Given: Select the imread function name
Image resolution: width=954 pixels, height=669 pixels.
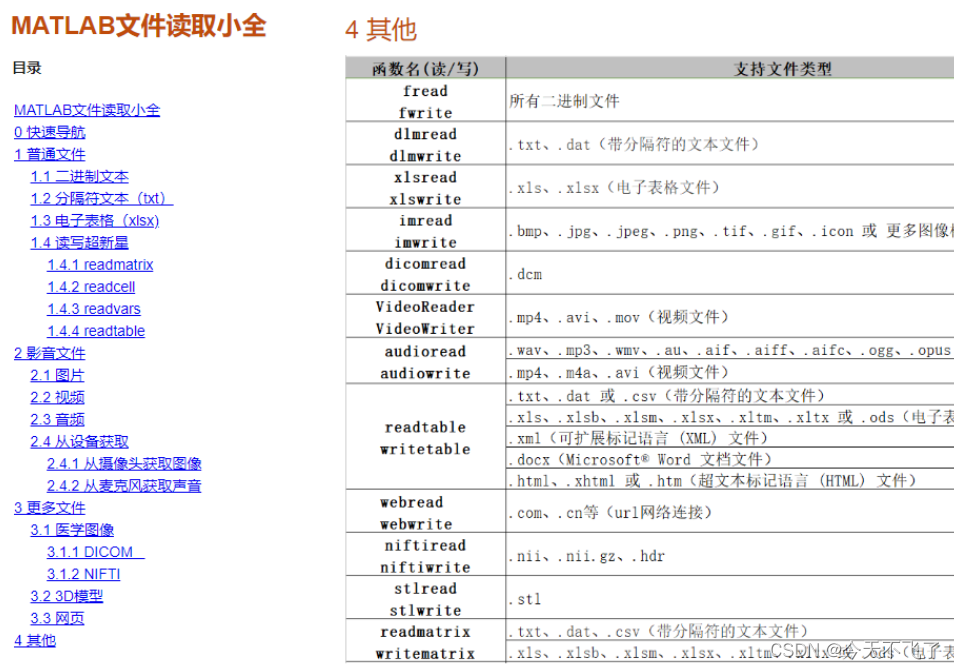Looking at the screenshot, I should [425, 220].
